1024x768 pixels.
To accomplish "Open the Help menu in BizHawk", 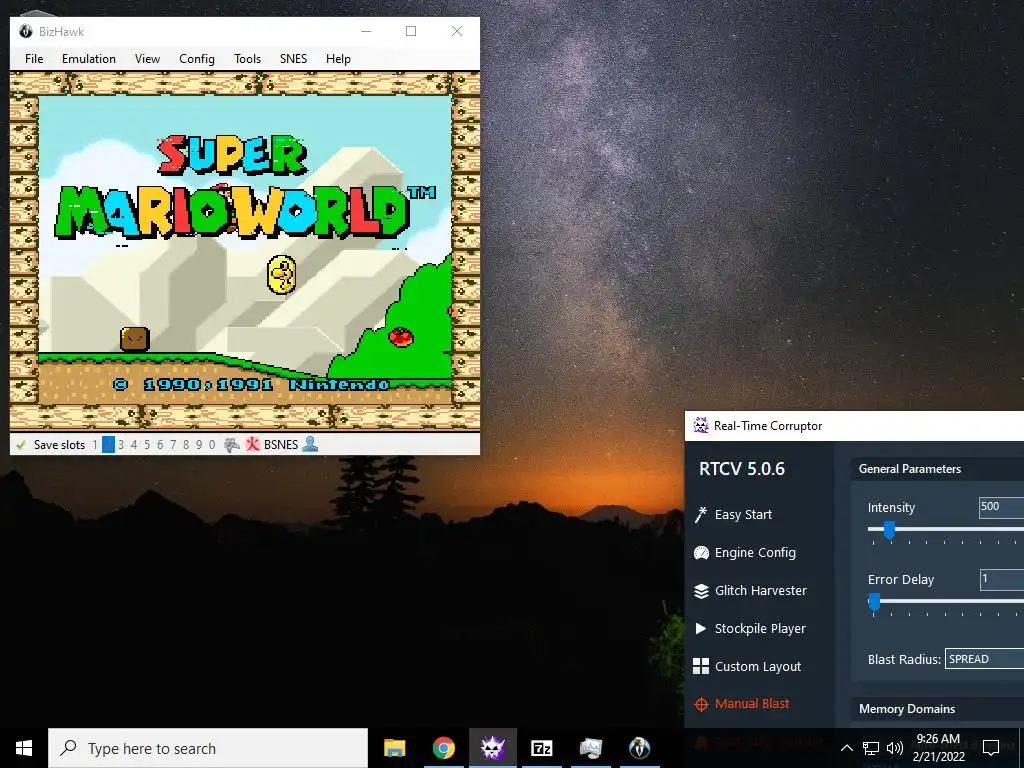I will (338, 59).
